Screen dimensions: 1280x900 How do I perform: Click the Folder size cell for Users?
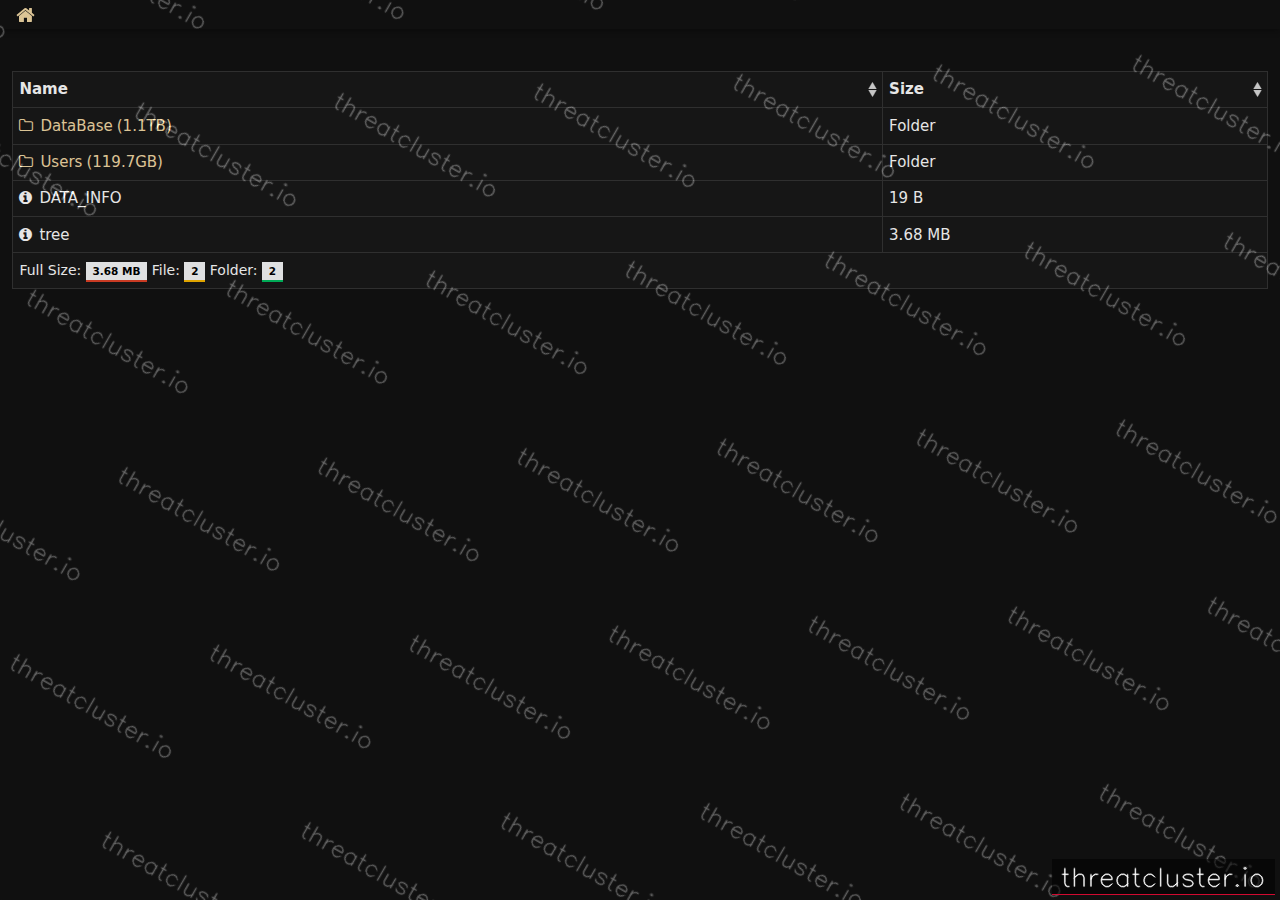click(1075, 162)
